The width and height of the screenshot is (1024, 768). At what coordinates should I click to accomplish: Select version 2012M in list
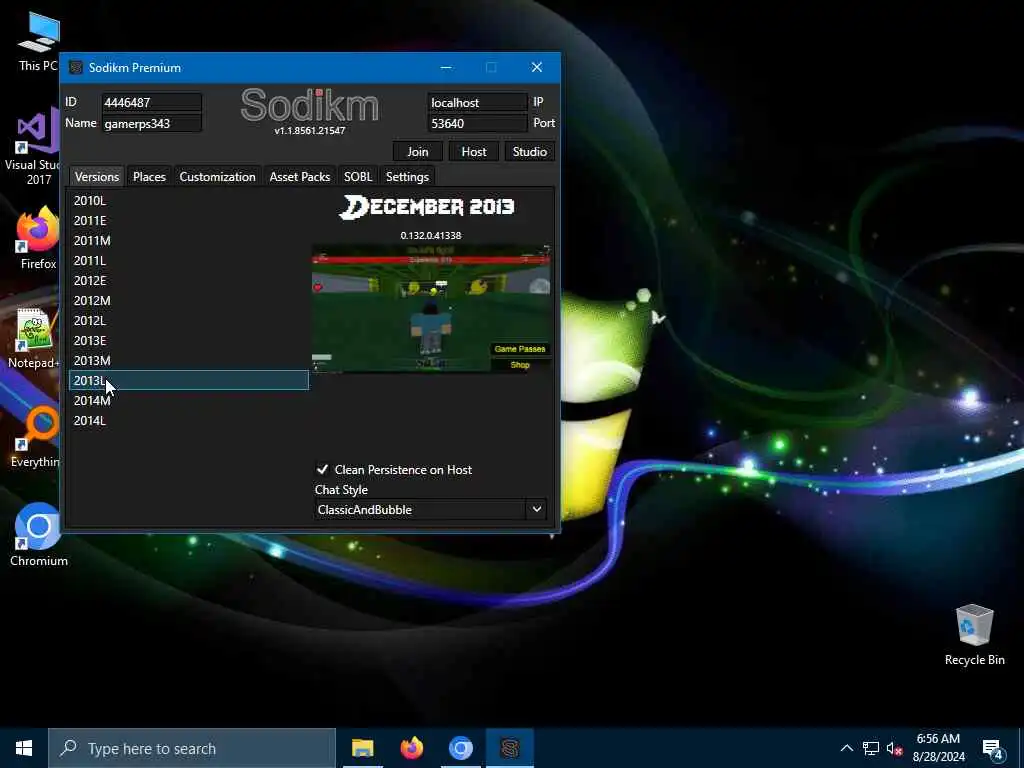pos(189,300)
